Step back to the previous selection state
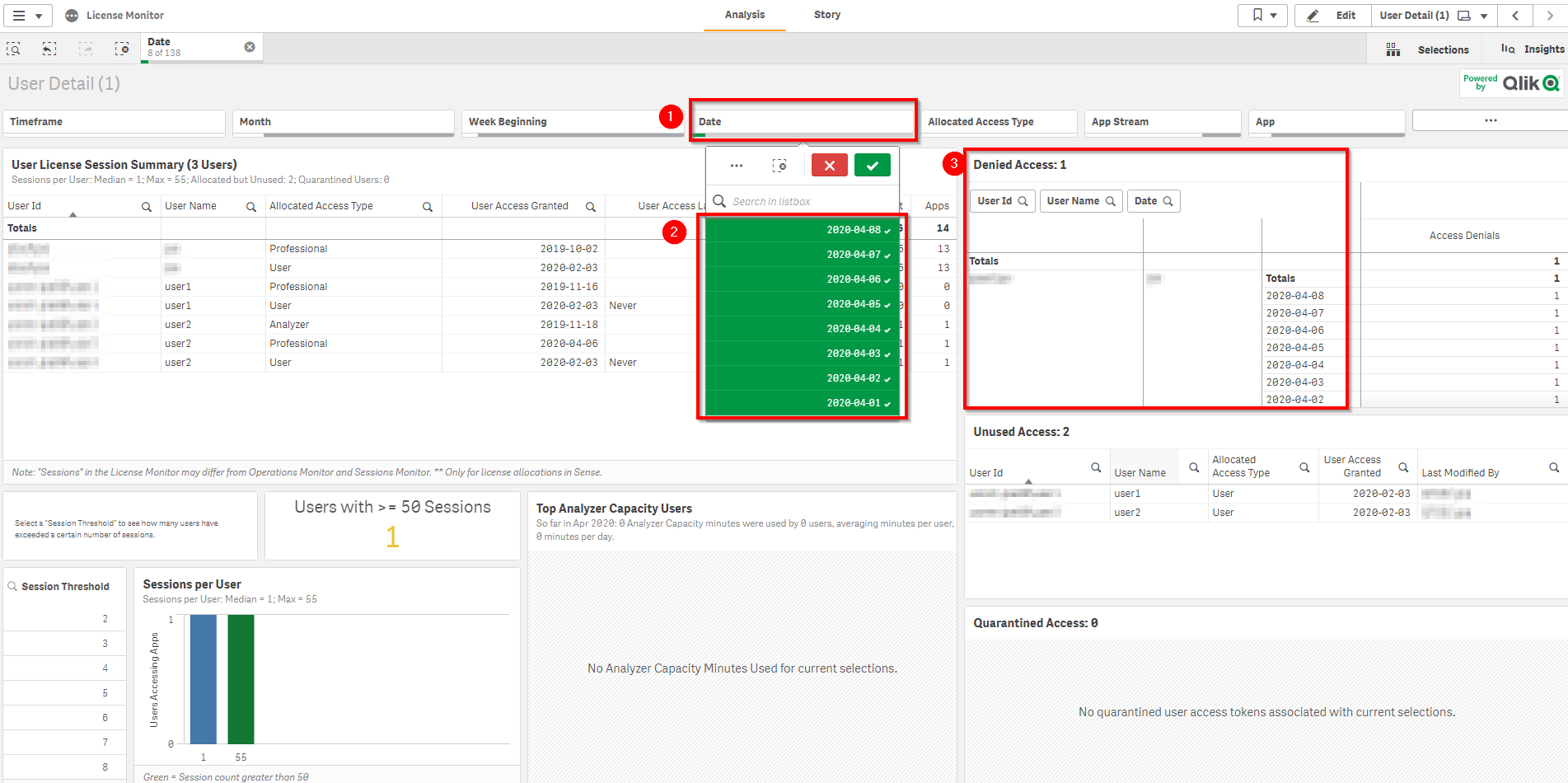The image size is (1568, 783). [x=49, y=49]
